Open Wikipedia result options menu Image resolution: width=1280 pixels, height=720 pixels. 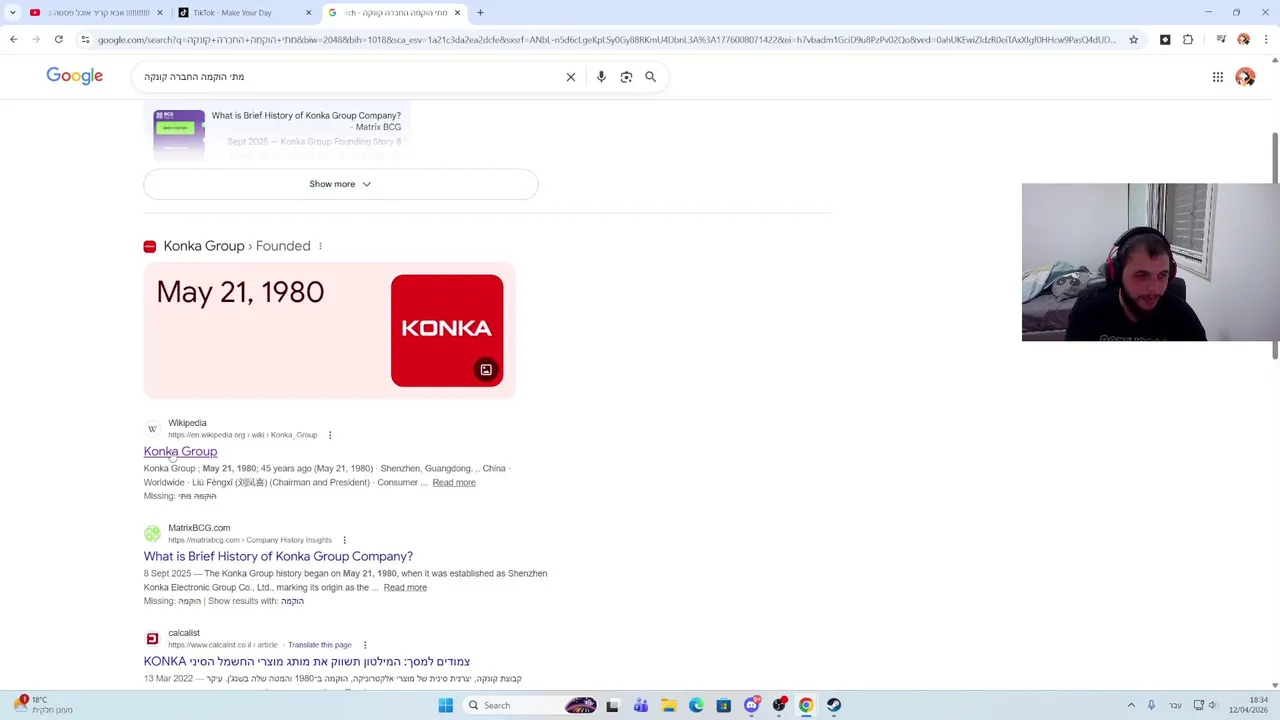coord(330,435)
